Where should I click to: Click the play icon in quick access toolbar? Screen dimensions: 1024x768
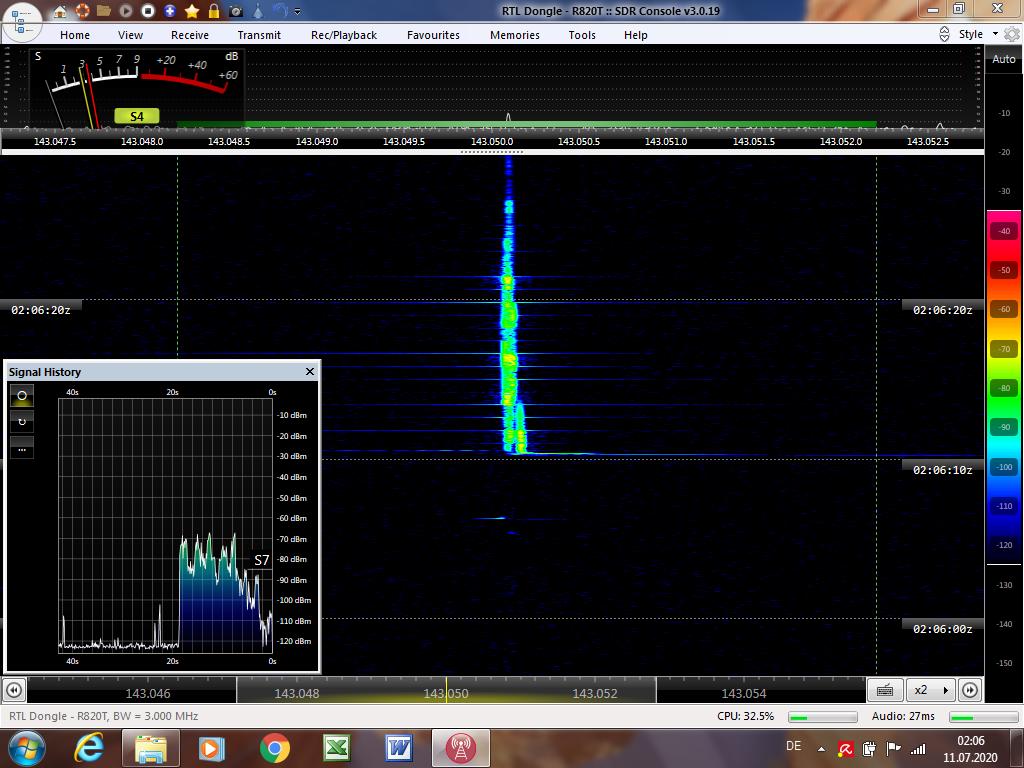pyautogui.click(x=126, y=10)
